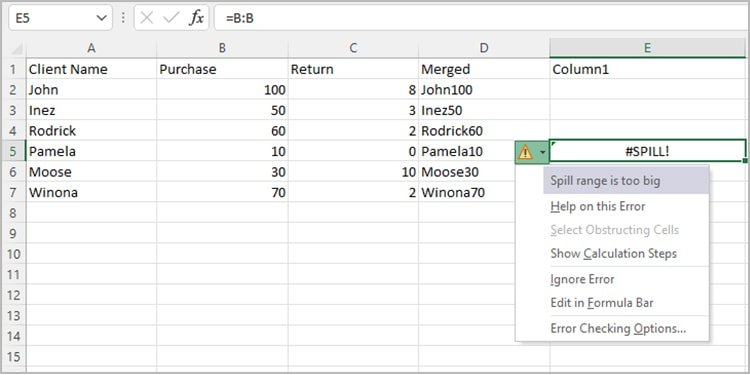750x375 pixels.
Task: Open the error options dropdown arrow
Action: click(x=542, y=153)
